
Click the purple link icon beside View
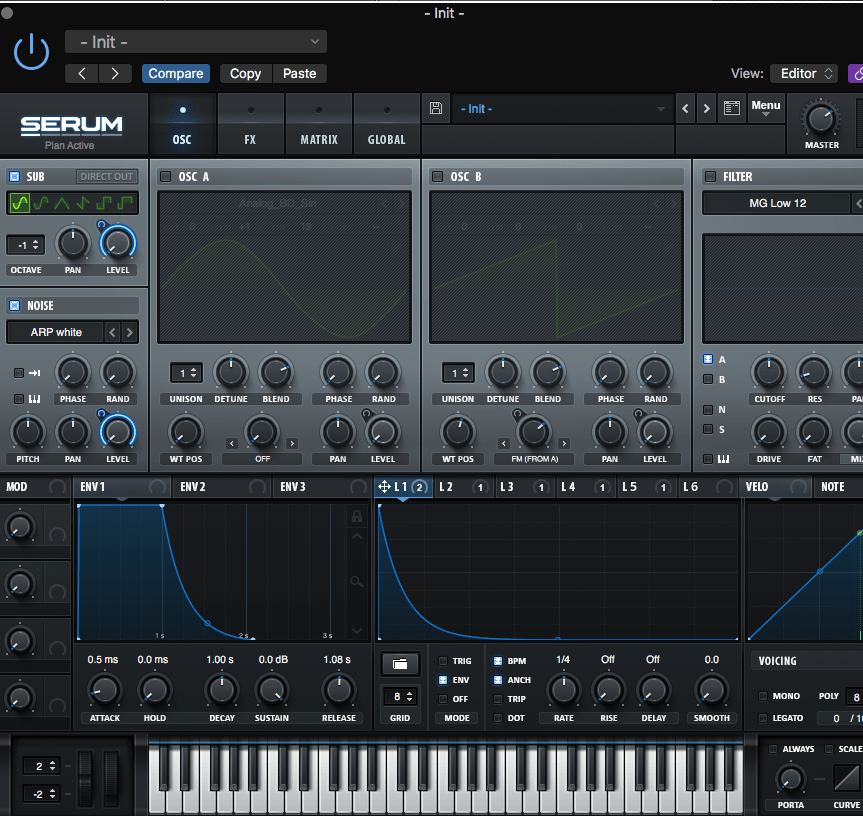856,73
